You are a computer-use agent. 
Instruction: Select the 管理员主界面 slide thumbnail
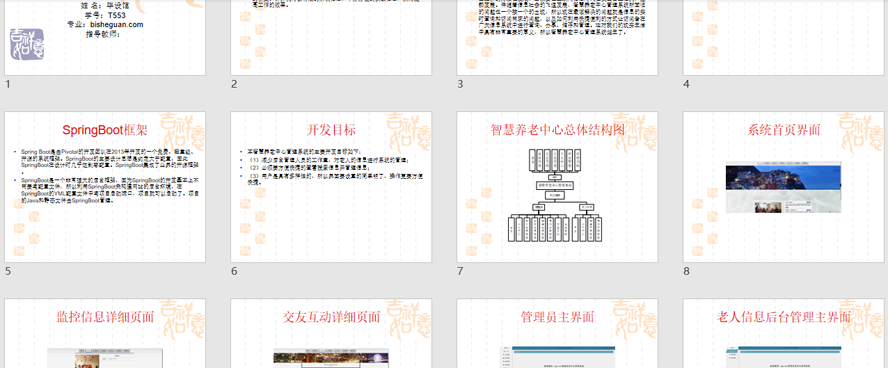[557, 333]
